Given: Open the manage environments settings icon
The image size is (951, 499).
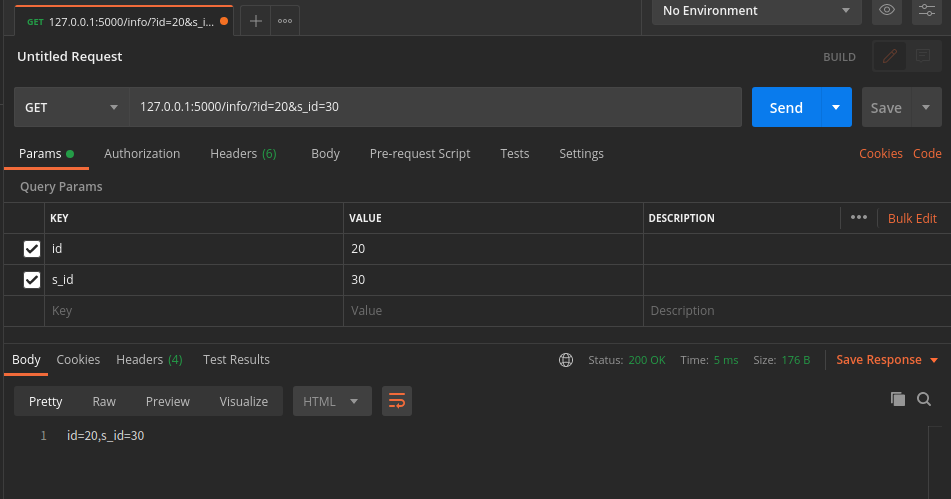Looking at the screenshot, I should click(924, 11).
